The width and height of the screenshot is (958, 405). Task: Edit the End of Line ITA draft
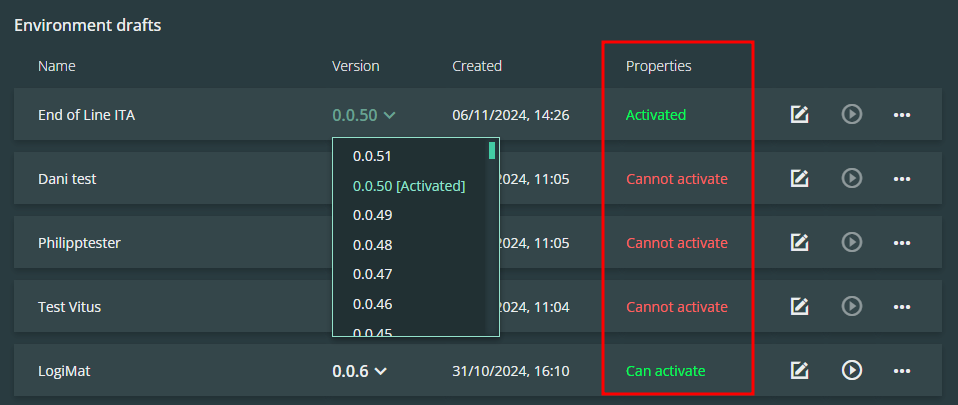pyautogui.click(x=799, y=114)
